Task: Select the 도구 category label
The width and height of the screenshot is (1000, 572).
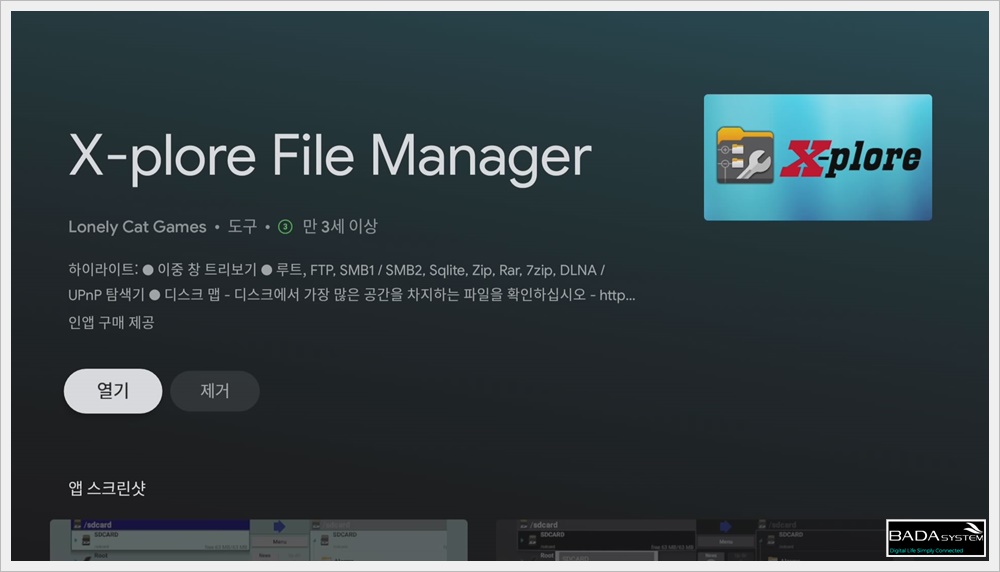Action: (242, 226)
